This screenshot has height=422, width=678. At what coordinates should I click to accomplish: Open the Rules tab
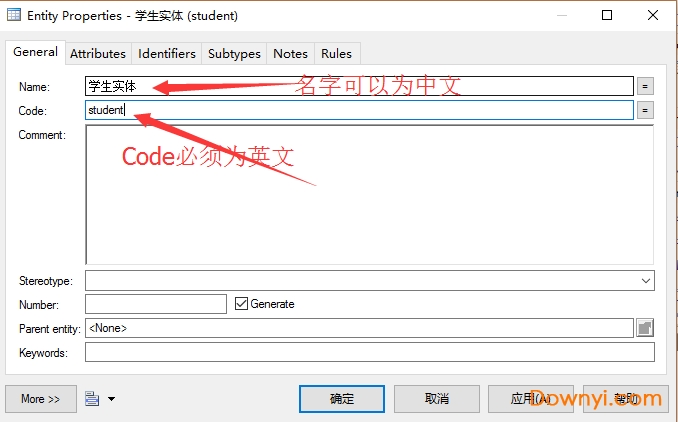336,54
